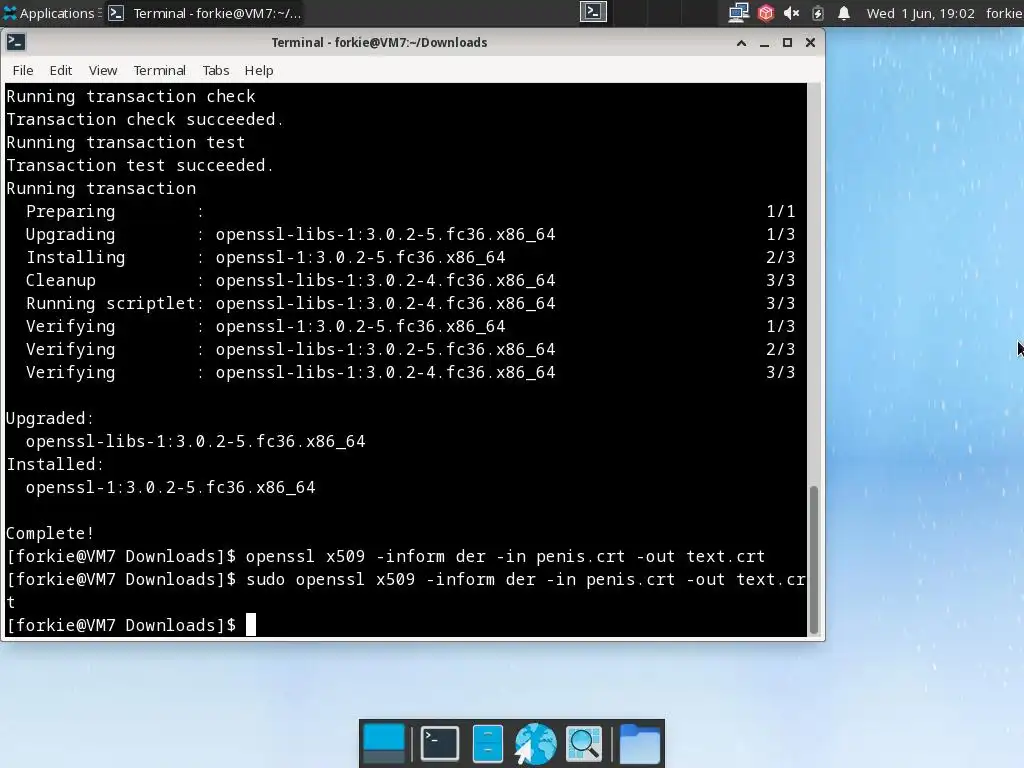The width and height of the screenshot is (1024, 768).
Task: Open the power manager battery icon
Action: click(x=818, y=13)
